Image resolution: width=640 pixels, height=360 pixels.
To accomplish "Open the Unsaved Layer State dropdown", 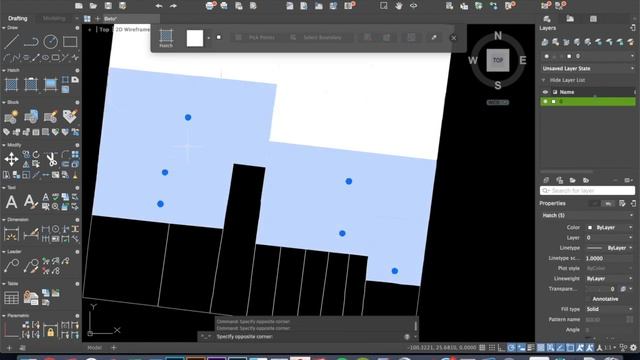I will pyautogui.click(x=587, y=69).
